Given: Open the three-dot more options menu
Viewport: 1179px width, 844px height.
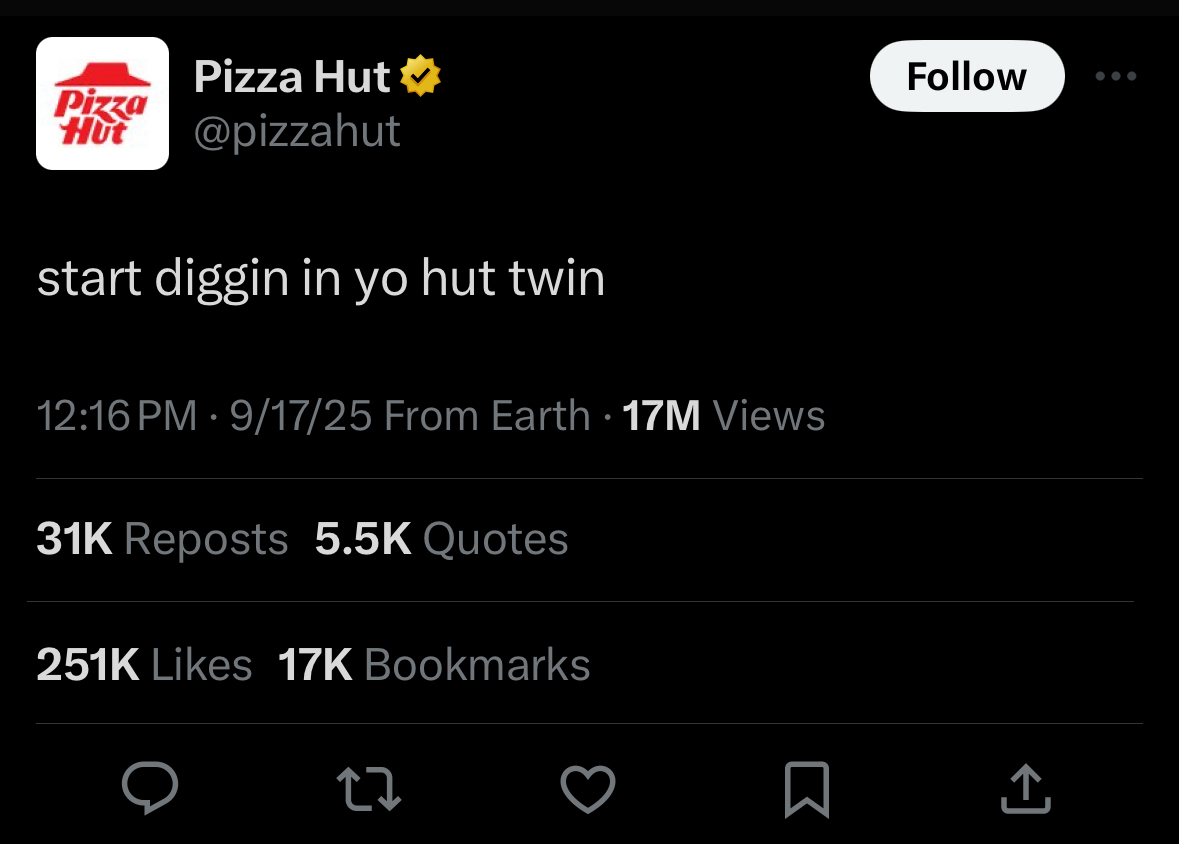Looking at the screenshot, I should point(1116,77).
